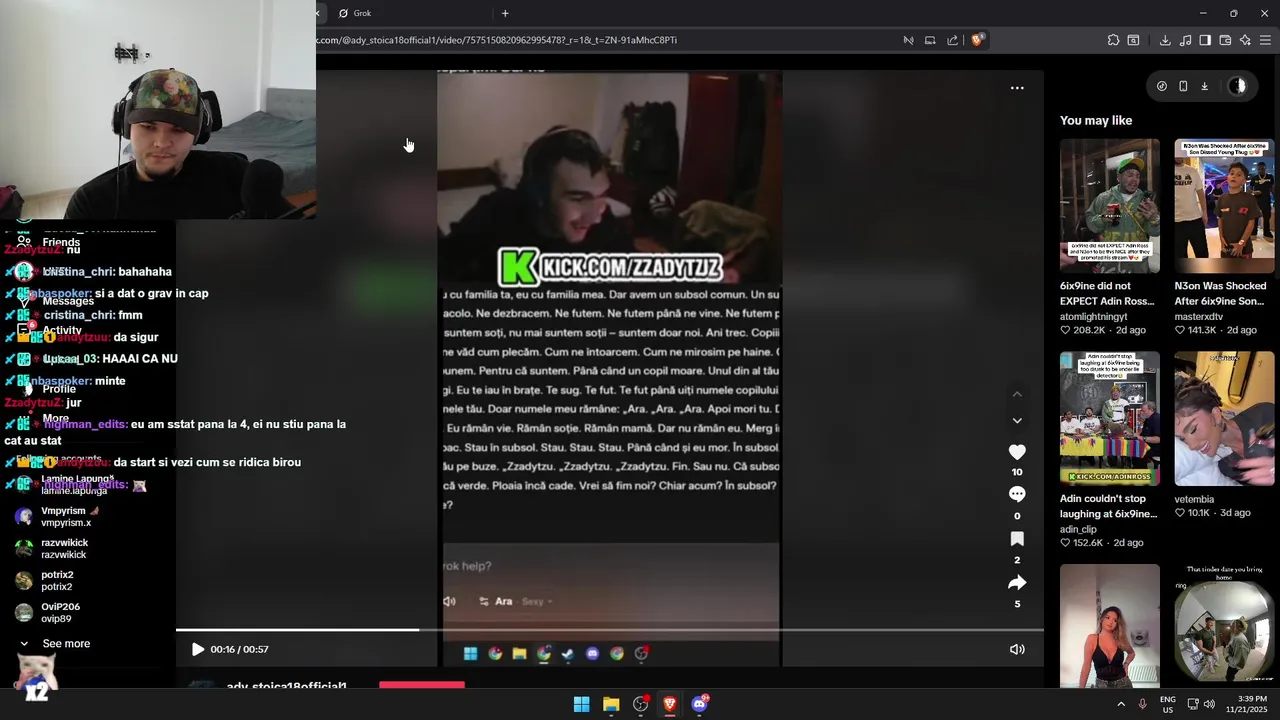Go to the next video with the down chevron
This screenshot has height=720, width=1280.
tap(1017, 421)
